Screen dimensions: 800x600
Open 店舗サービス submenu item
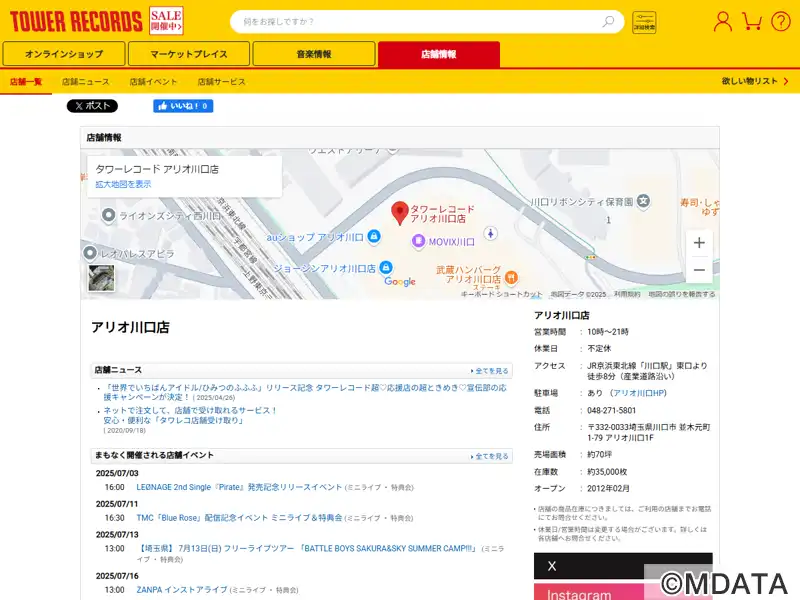pyautogui.click(x=221, y=82)
